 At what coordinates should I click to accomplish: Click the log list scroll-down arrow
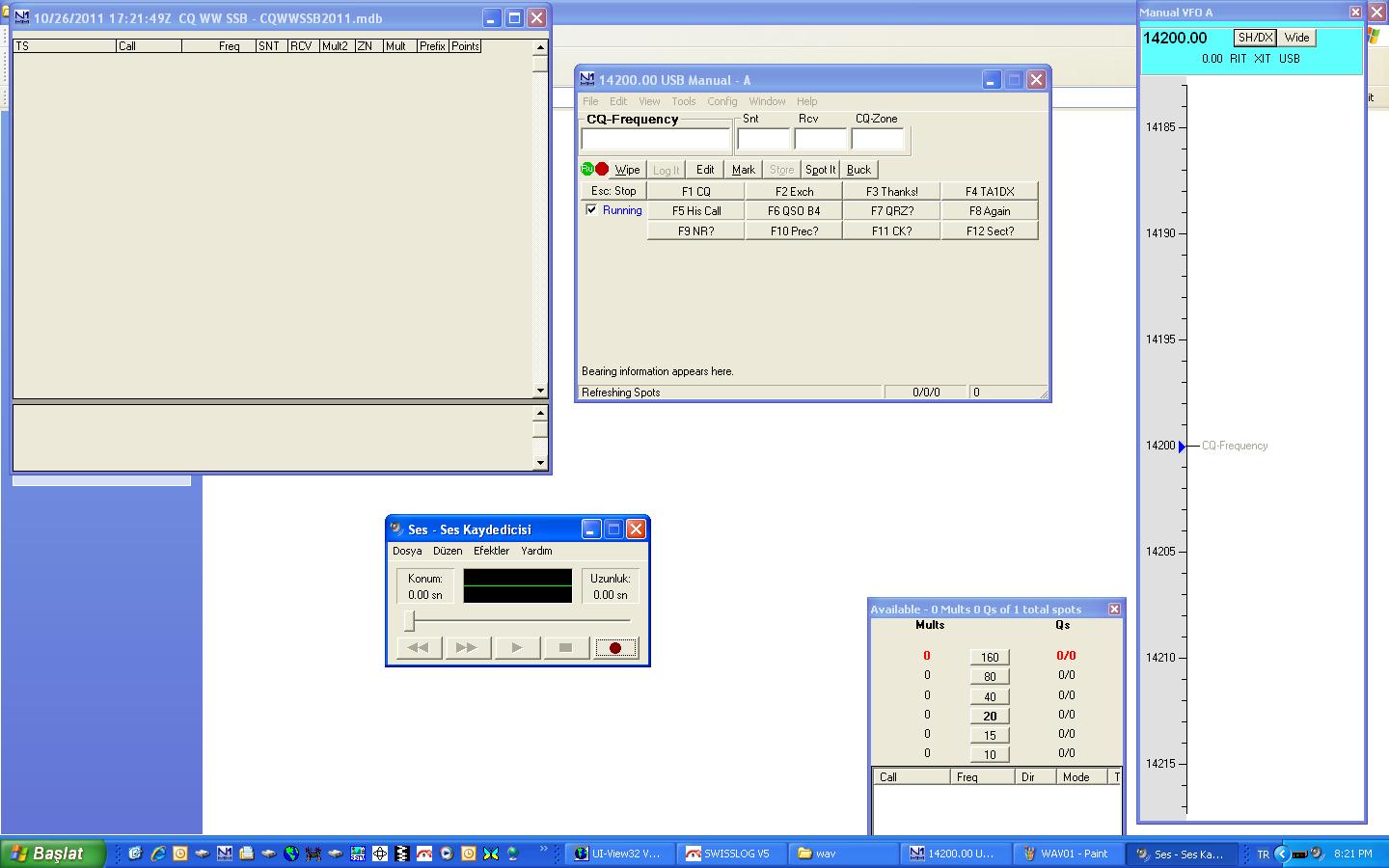(540, 391)
